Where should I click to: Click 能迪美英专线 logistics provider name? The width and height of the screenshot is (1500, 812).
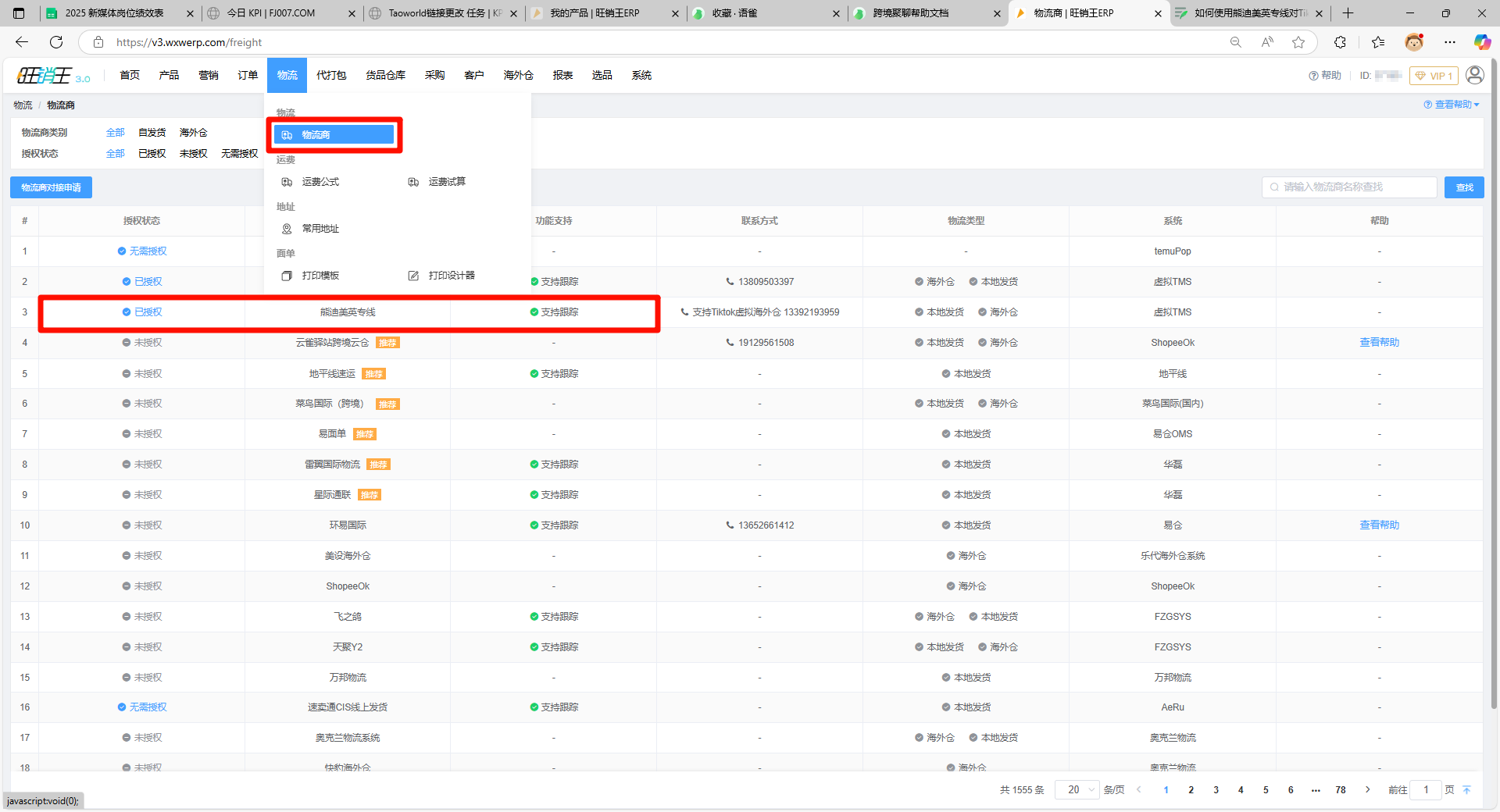pyautogui.click(x=348, y=312)
